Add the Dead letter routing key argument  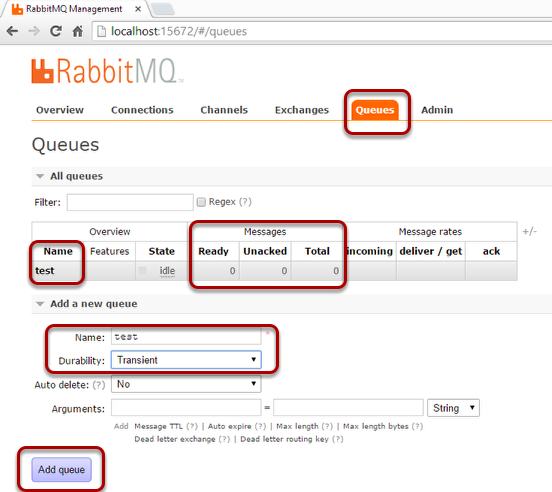coord(284,439)
